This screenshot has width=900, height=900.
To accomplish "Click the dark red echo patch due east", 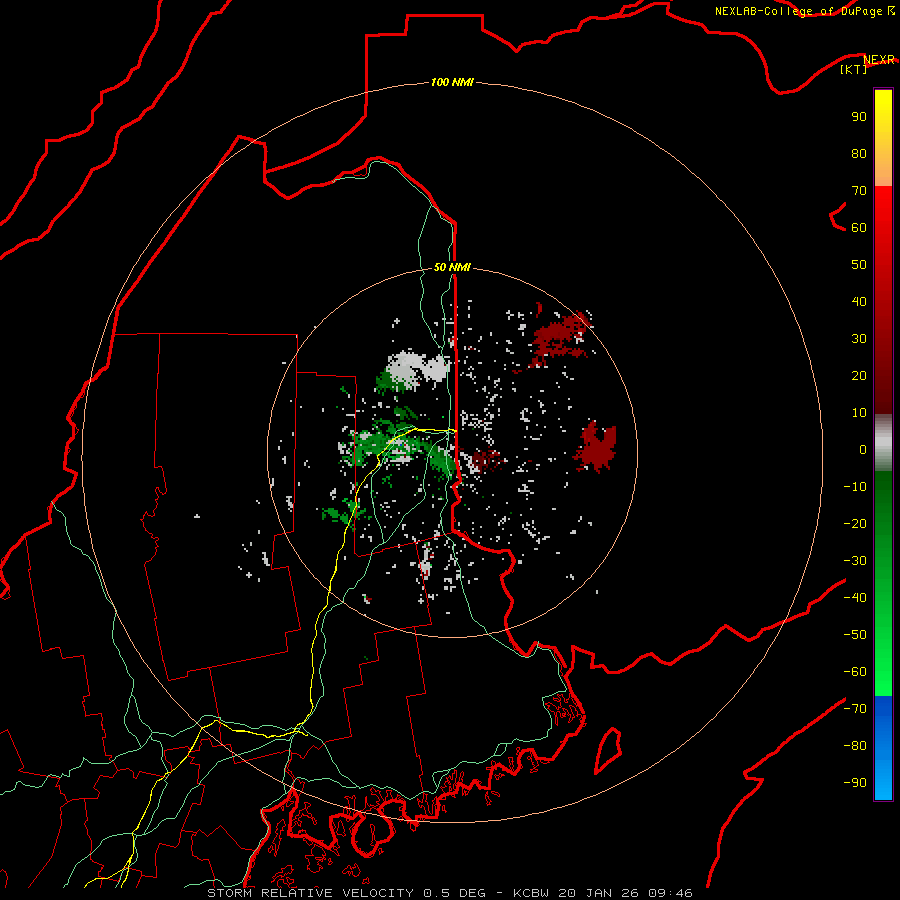I will coord(596,445).
